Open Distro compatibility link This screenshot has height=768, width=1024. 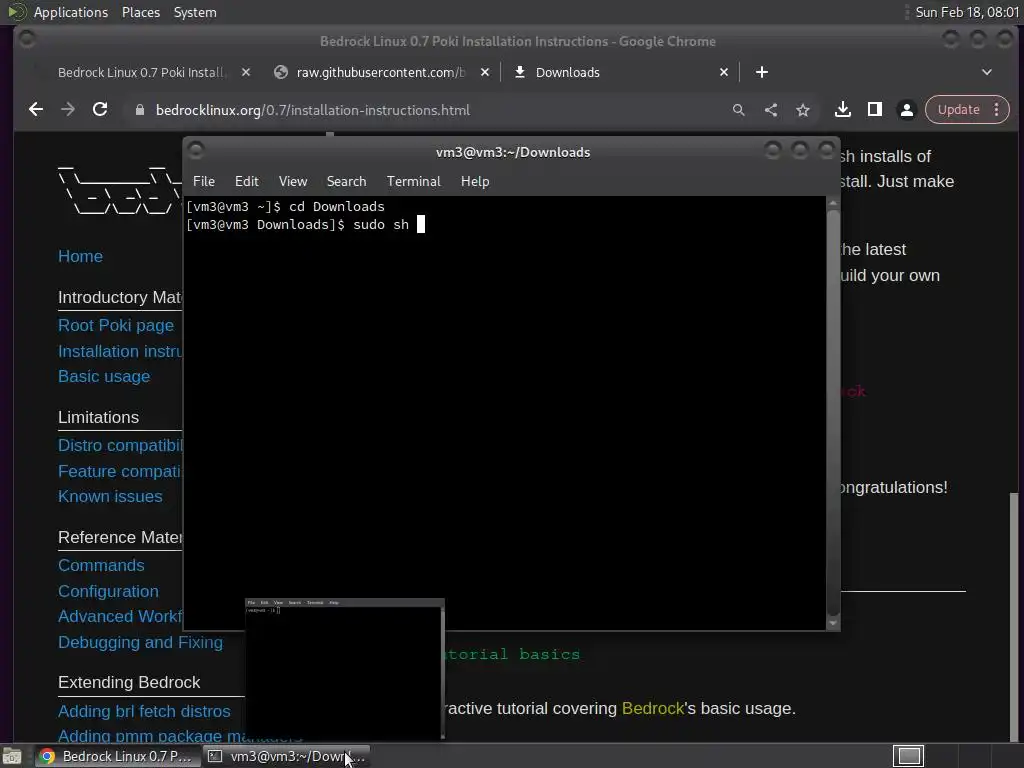pos(120,445)
